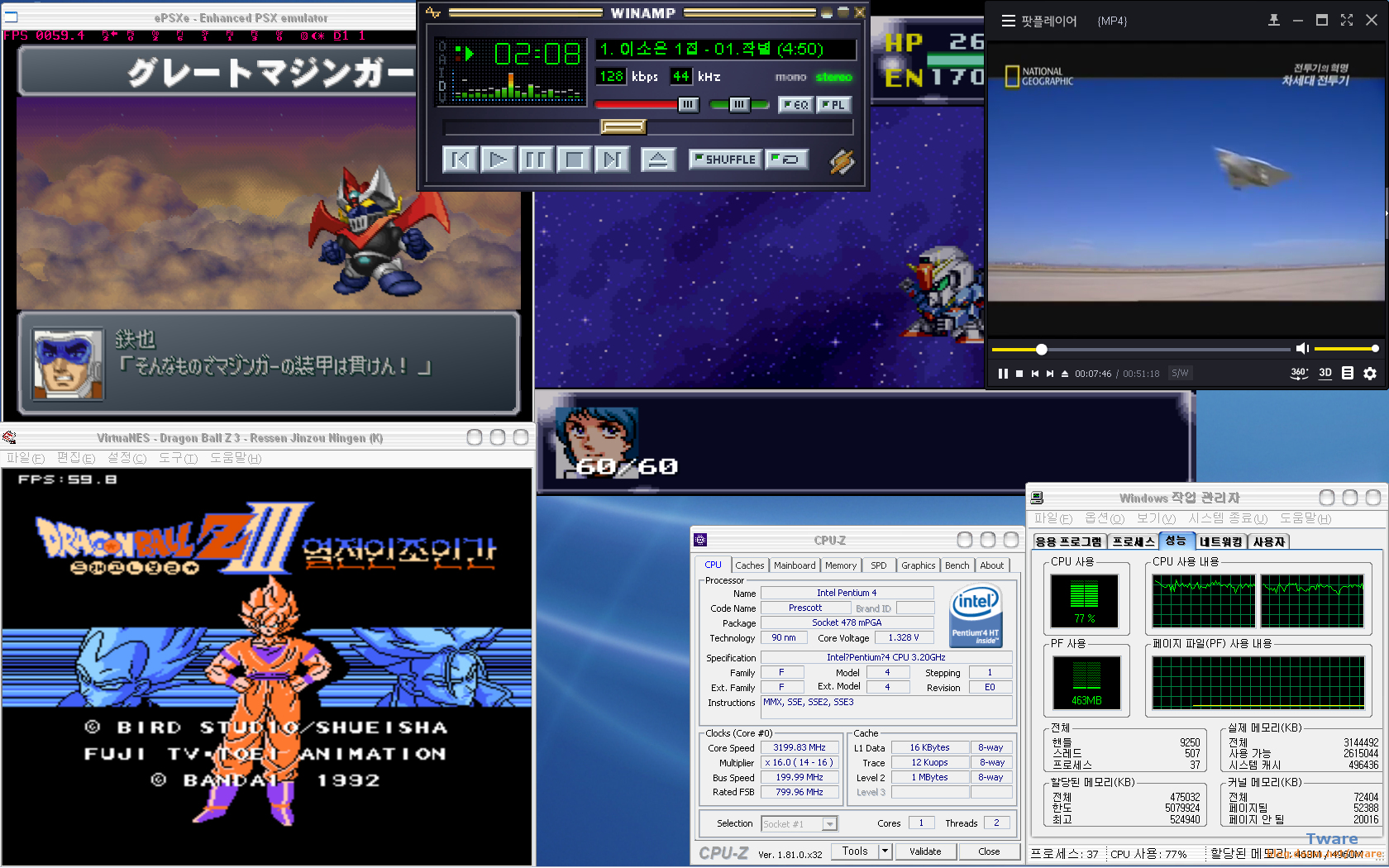Click CPU-Z title bar chip icon
This screenshot has width=1389, height=868.
(x=700, y=540)
